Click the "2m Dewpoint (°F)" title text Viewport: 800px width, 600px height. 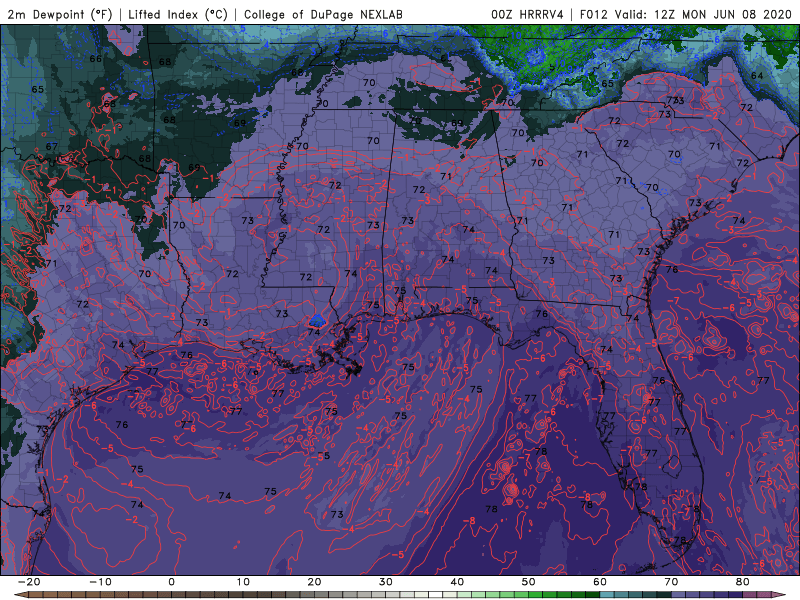[60, 15]
